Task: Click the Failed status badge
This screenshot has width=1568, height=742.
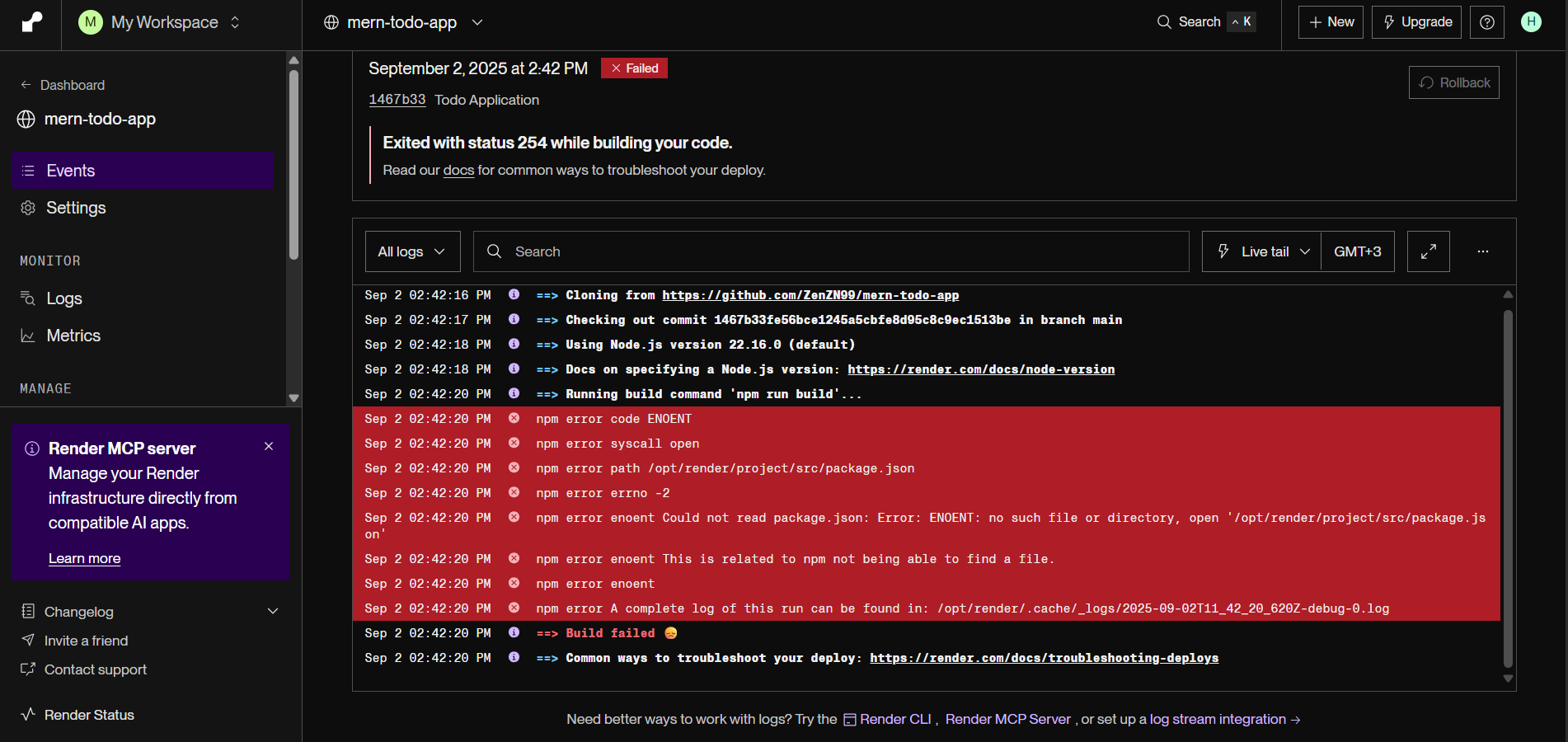Action: (634, 68)
